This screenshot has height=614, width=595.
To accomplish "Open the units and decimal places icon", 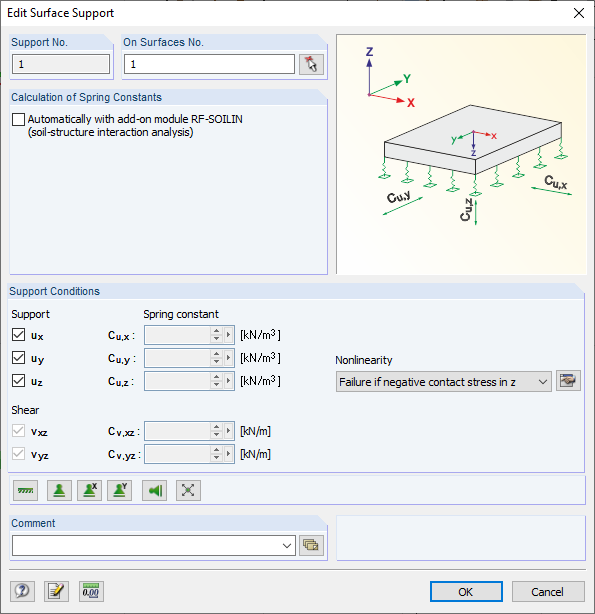I will coord(91,591).
